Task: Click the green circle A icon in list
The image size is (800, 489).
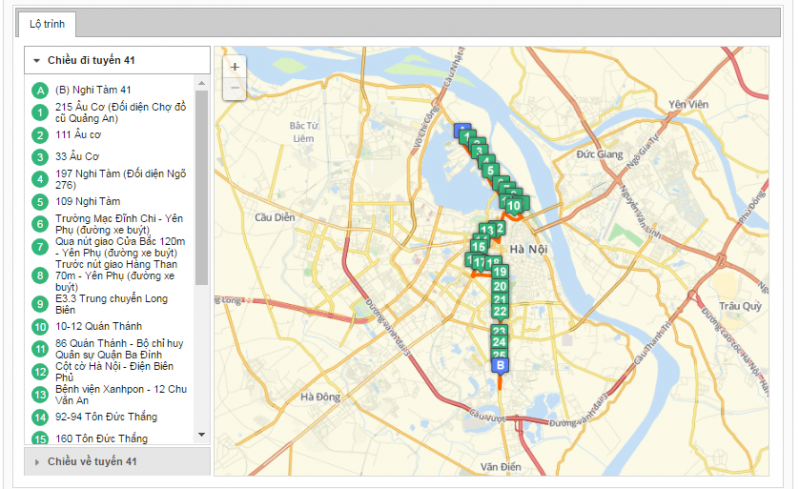Action: click(40, 91)
